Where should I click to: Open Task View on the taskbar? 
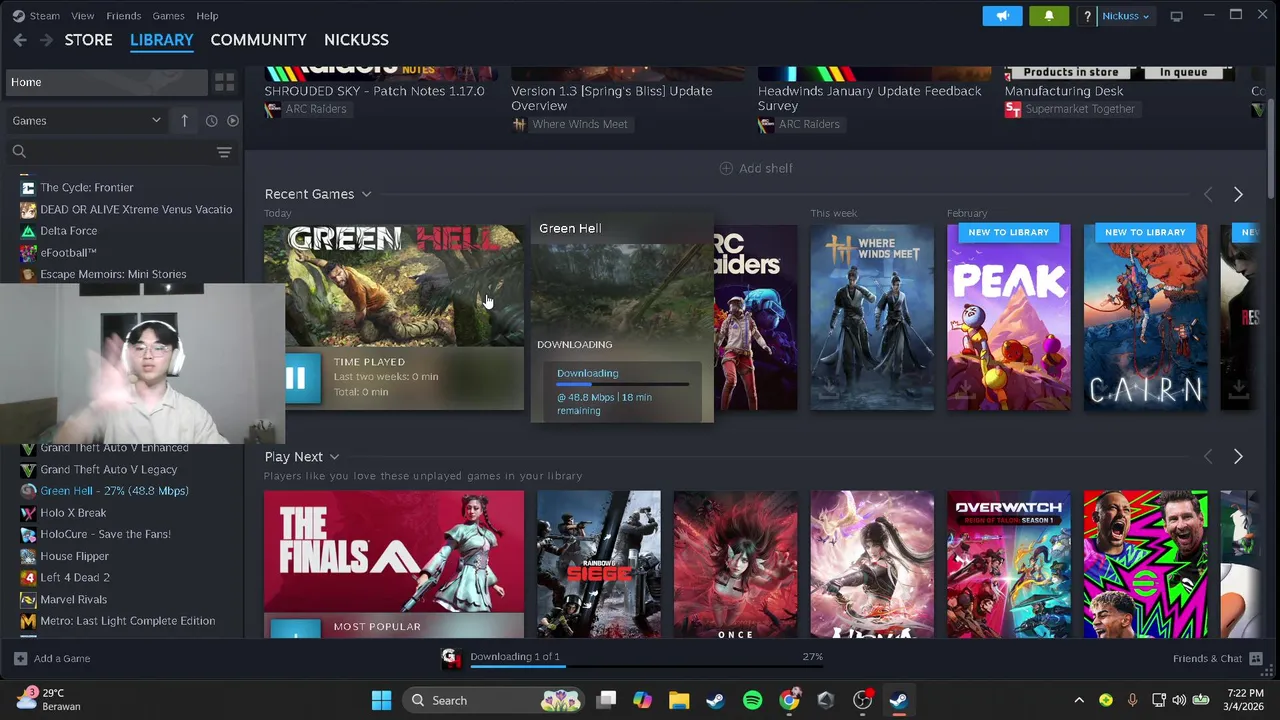(606, 700)
